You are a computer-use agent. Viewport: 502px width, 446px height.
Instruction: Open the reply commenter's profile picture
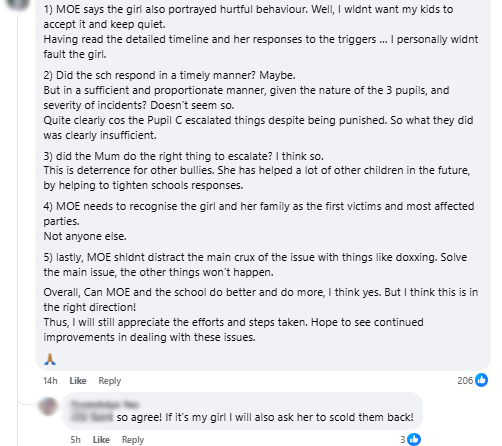point(48,406)
